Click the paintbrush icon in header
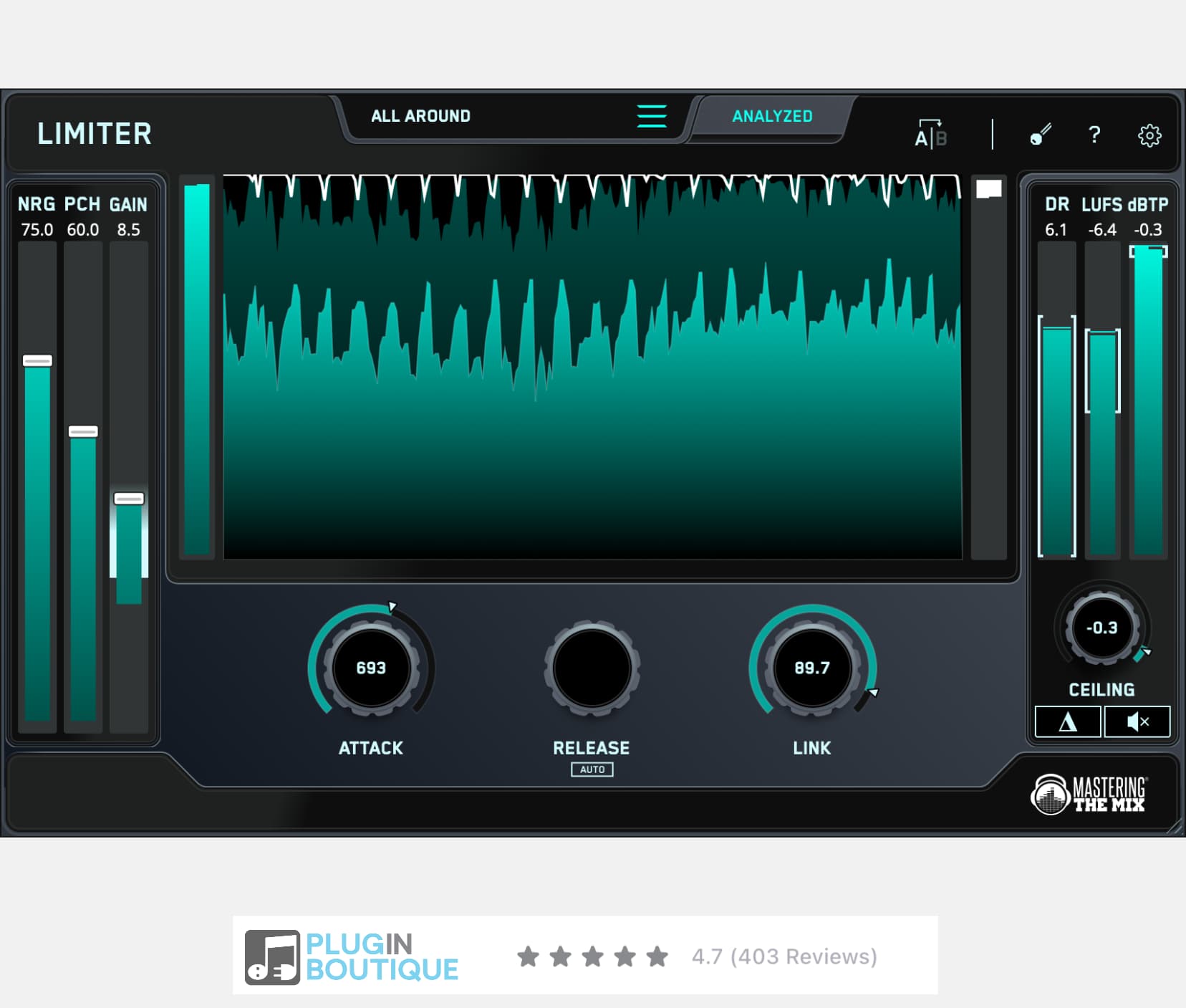1186x1008 pixels. point(1040,134)
